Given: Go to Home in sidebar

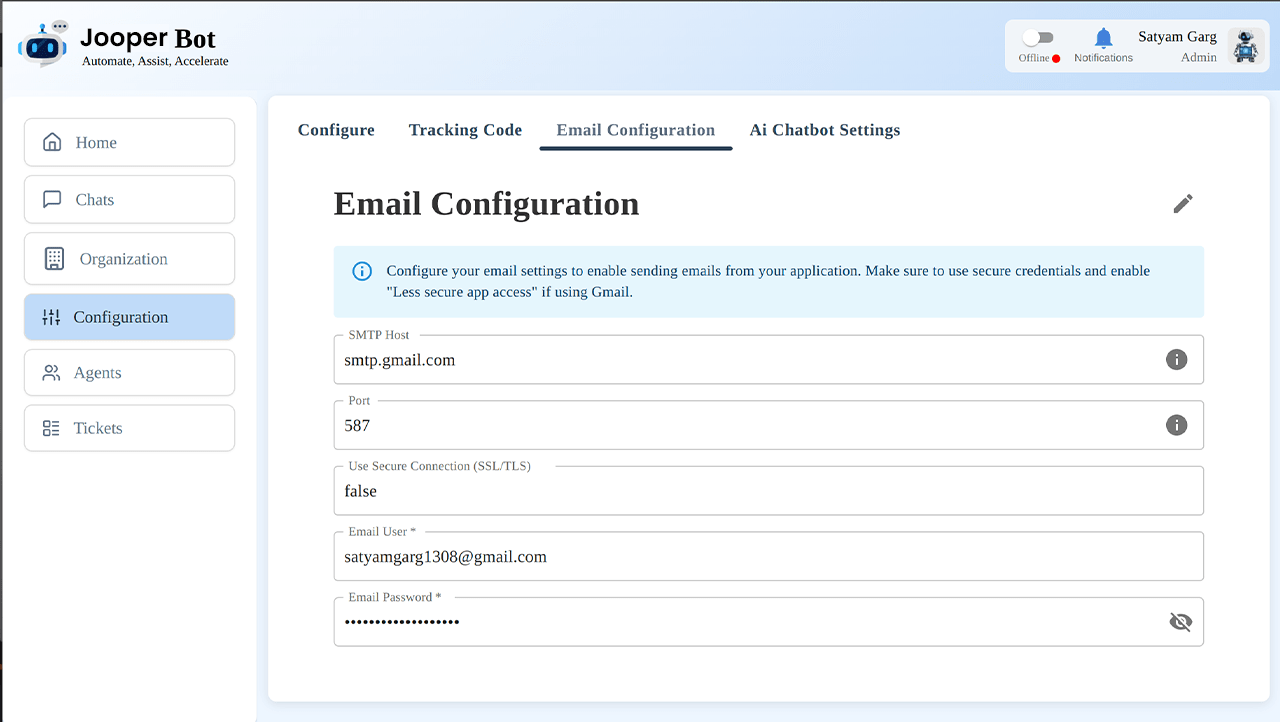Looking at the screenshot, I should [129, 143].
